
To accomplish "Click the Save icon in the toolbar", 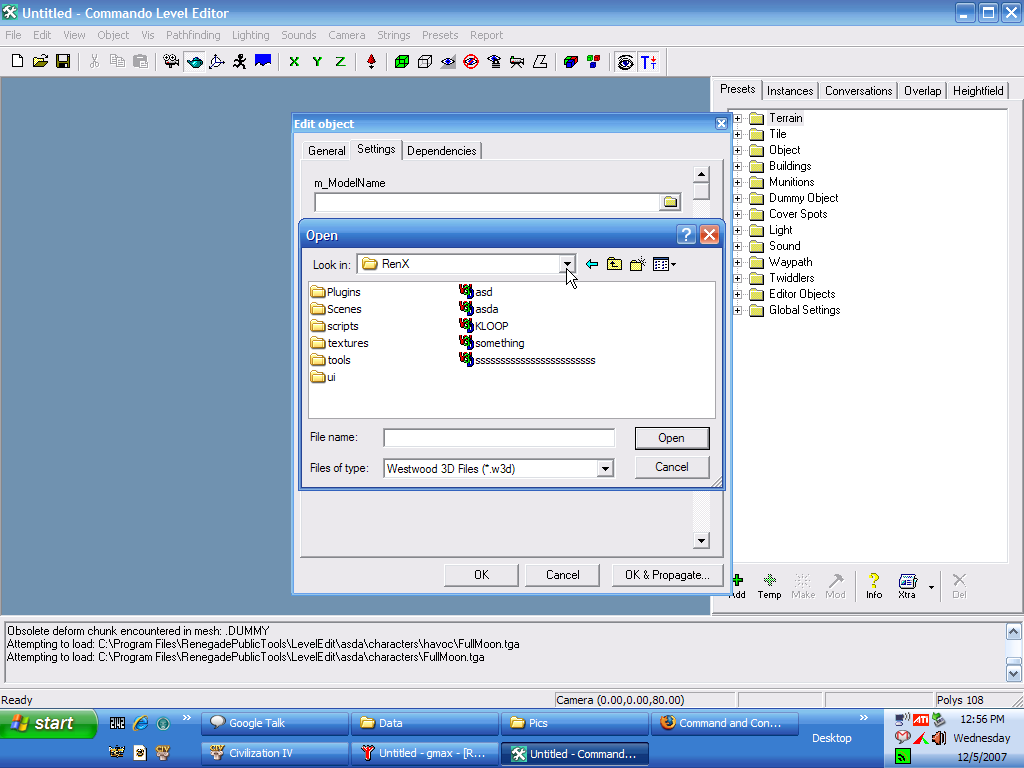I will point(63,62).
